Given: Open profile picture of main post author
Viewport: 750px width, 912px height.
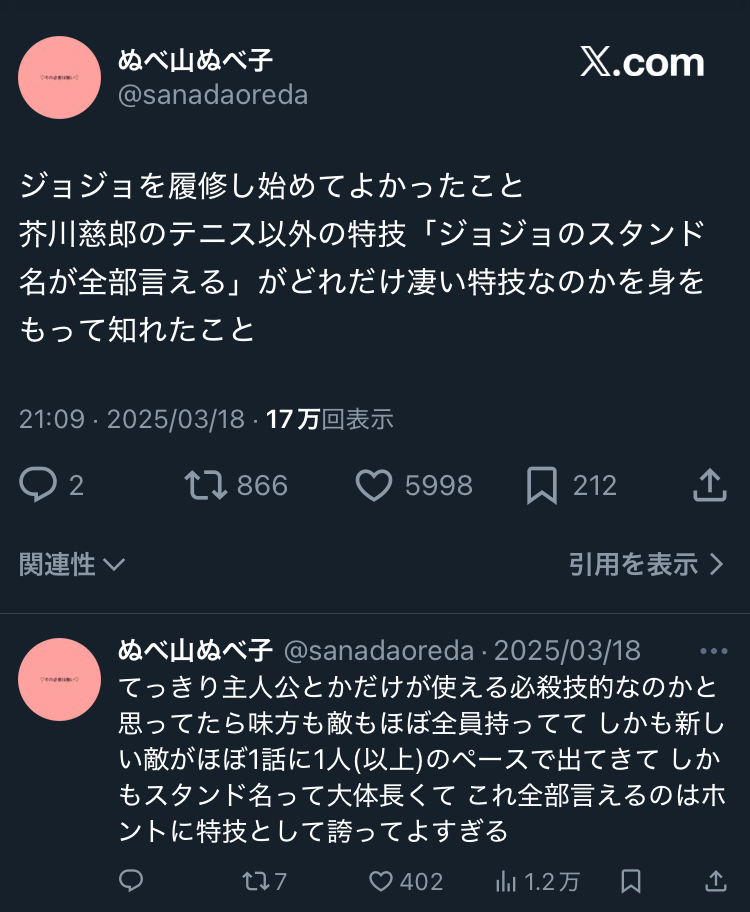Looking at the screenshot, I should 59,77.
